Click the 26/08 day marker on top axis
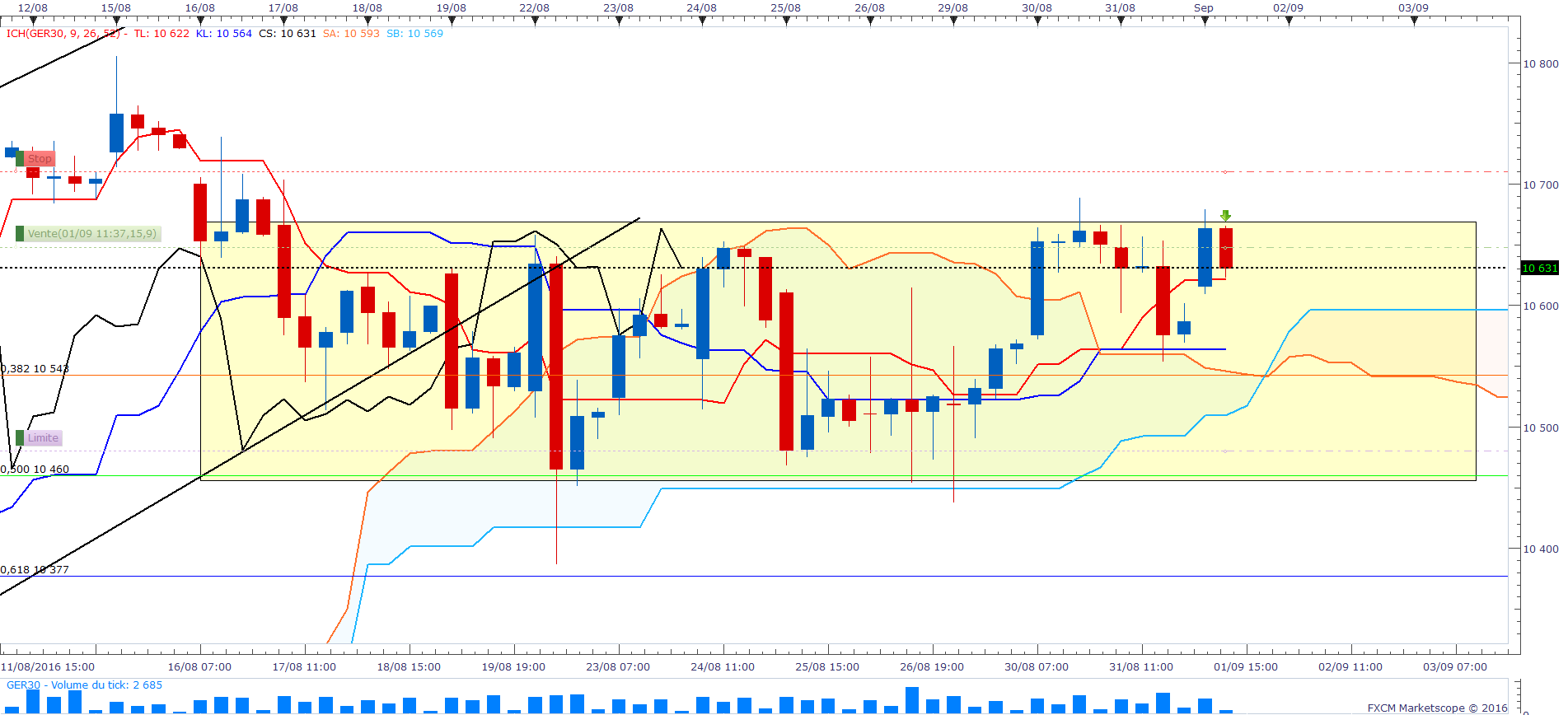Screen dimensions: 1568x715 click(x=870, y=8)
